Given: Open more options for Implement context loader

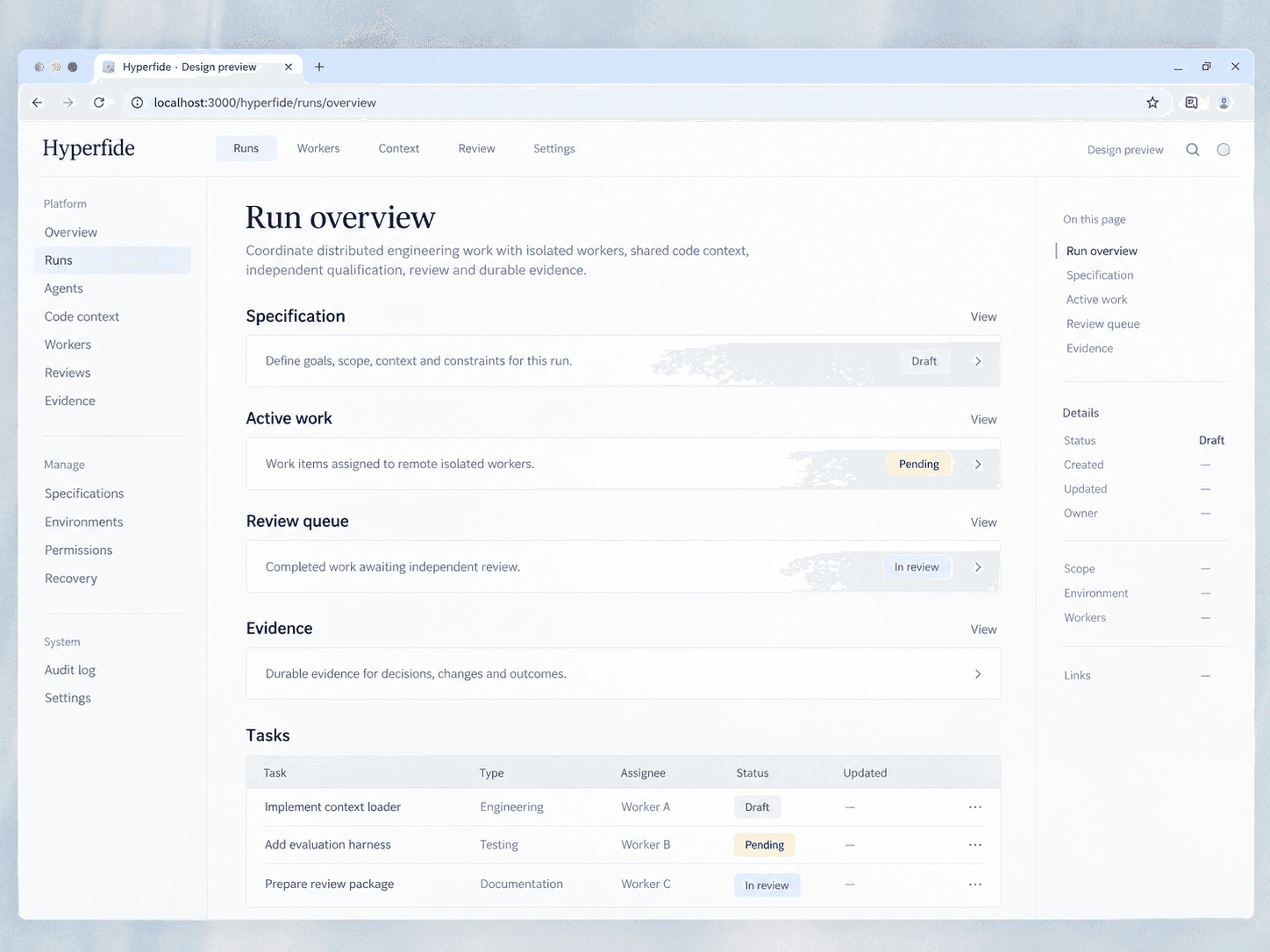Looking at the screenshot, I should click(x=975, y=806).
